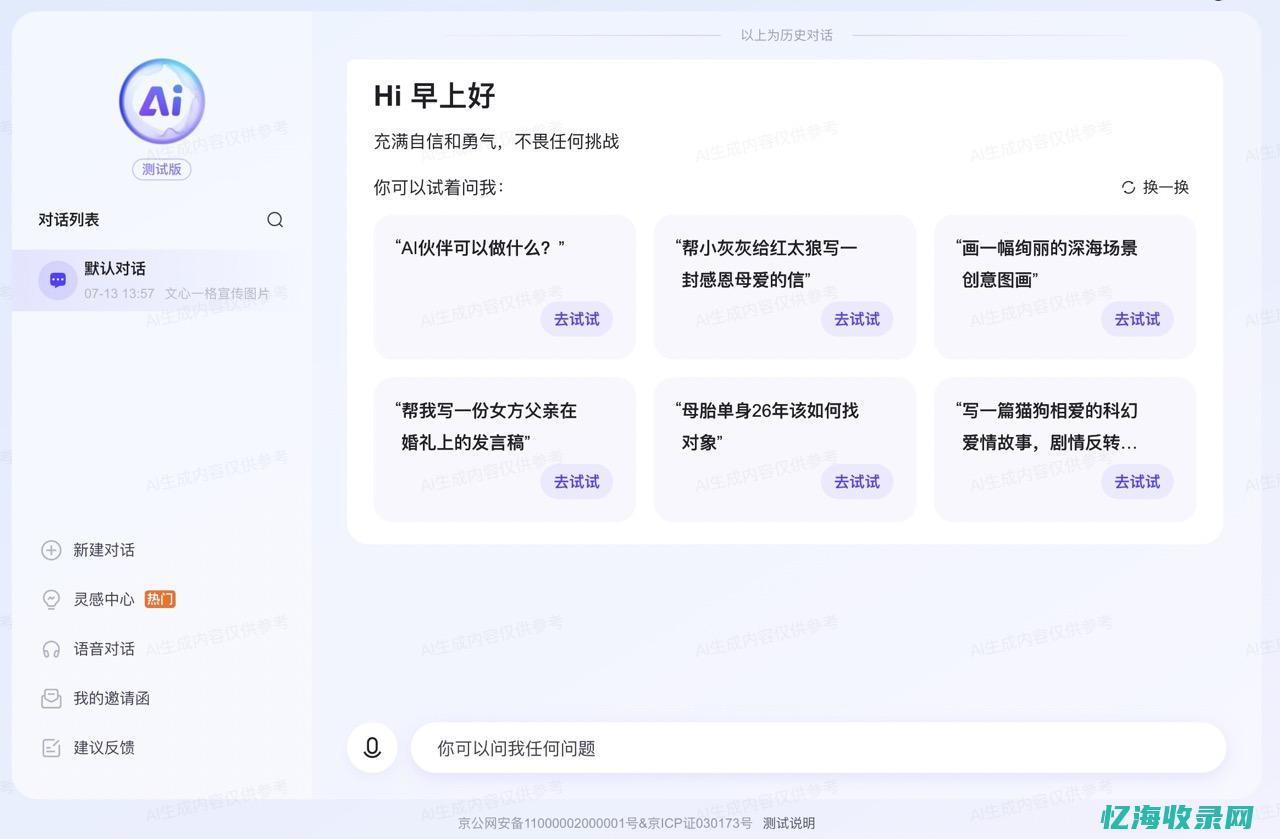The width and height of the screenshot is (1280, 839).
Task: Click 去试试 on 婚礼上的发言稿 card
Action: tap(577, 482)
